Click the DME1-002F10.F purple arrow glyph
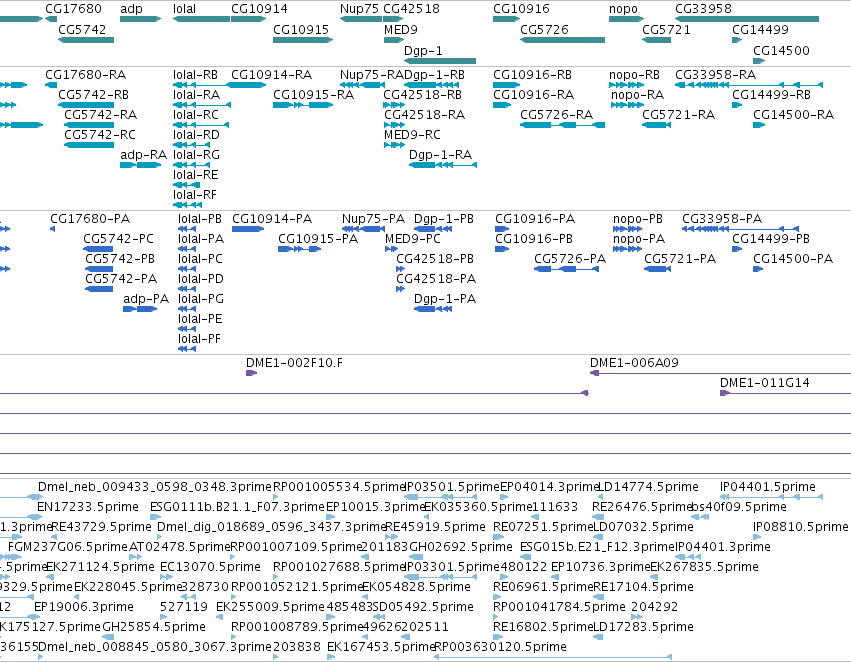Screen dimensions: 851x662 251,373
